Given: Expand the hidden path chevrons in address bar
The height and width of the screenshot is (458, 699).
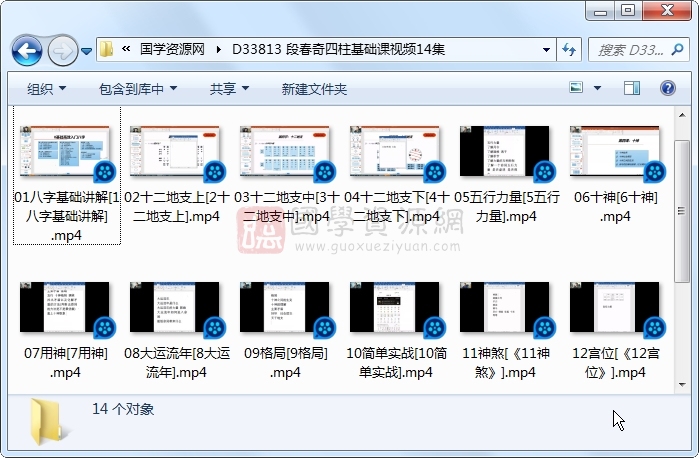Looking at the screenshot, I should pyautogui.click(x=126, y=49).
